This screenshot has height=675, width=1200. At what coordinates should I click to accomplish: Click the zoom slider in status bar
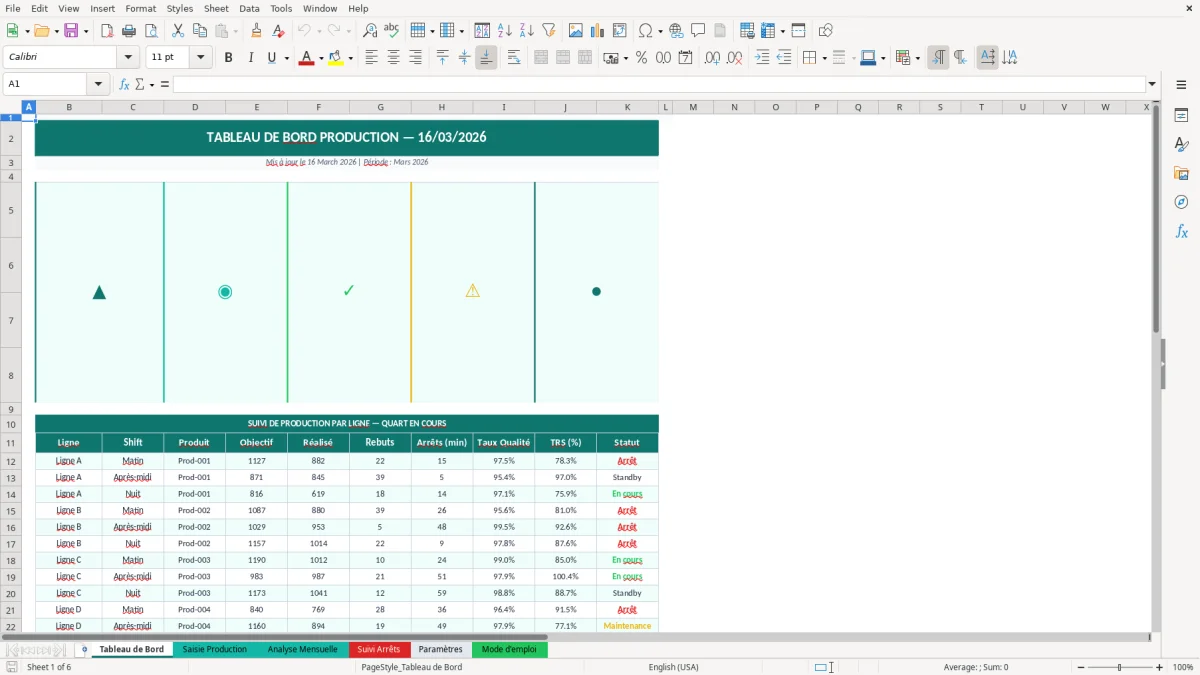click(x=1119, y=667)
